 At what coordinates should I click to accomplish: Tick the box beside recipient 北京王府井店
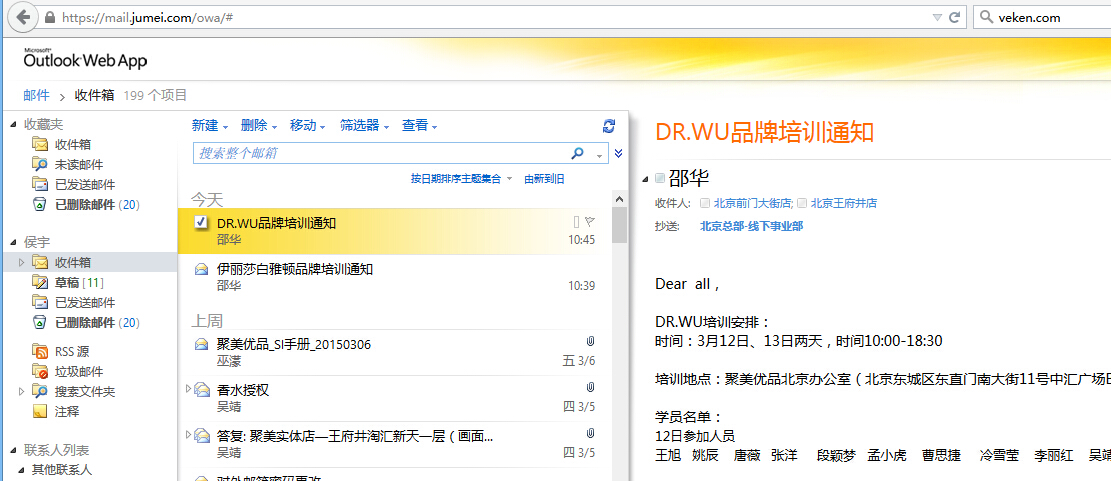(x=801, y=203)
